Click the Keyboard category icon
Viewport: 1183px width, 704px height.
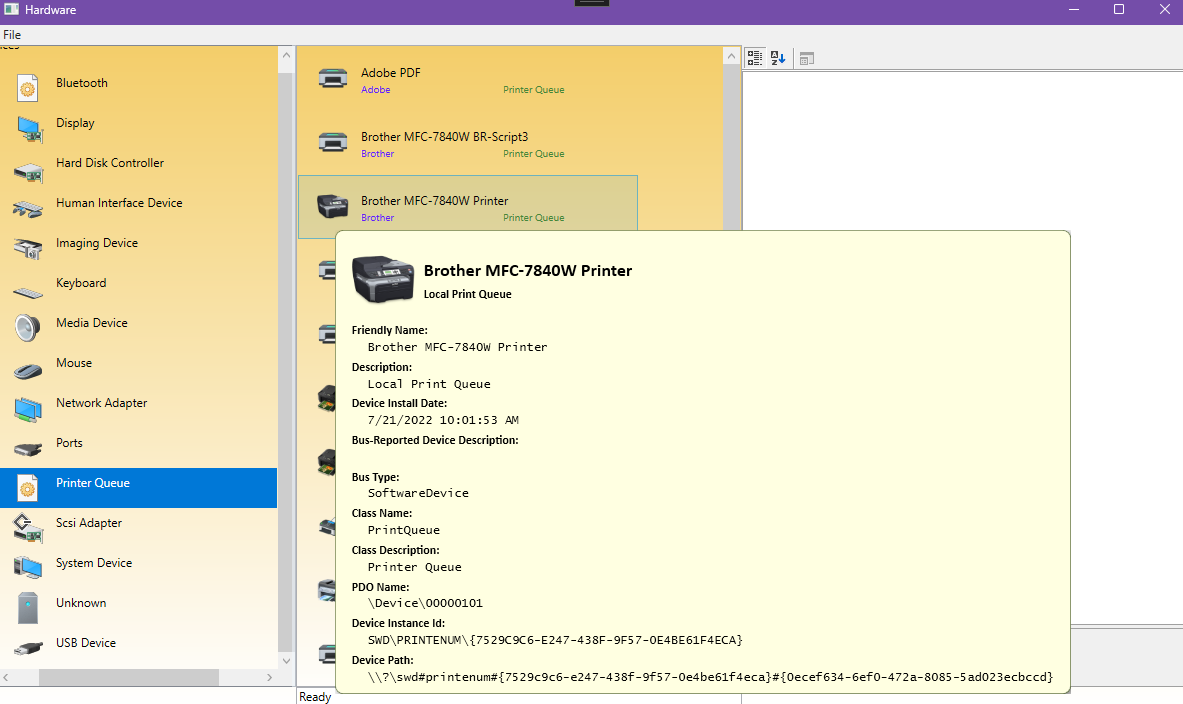click(28, 293)
